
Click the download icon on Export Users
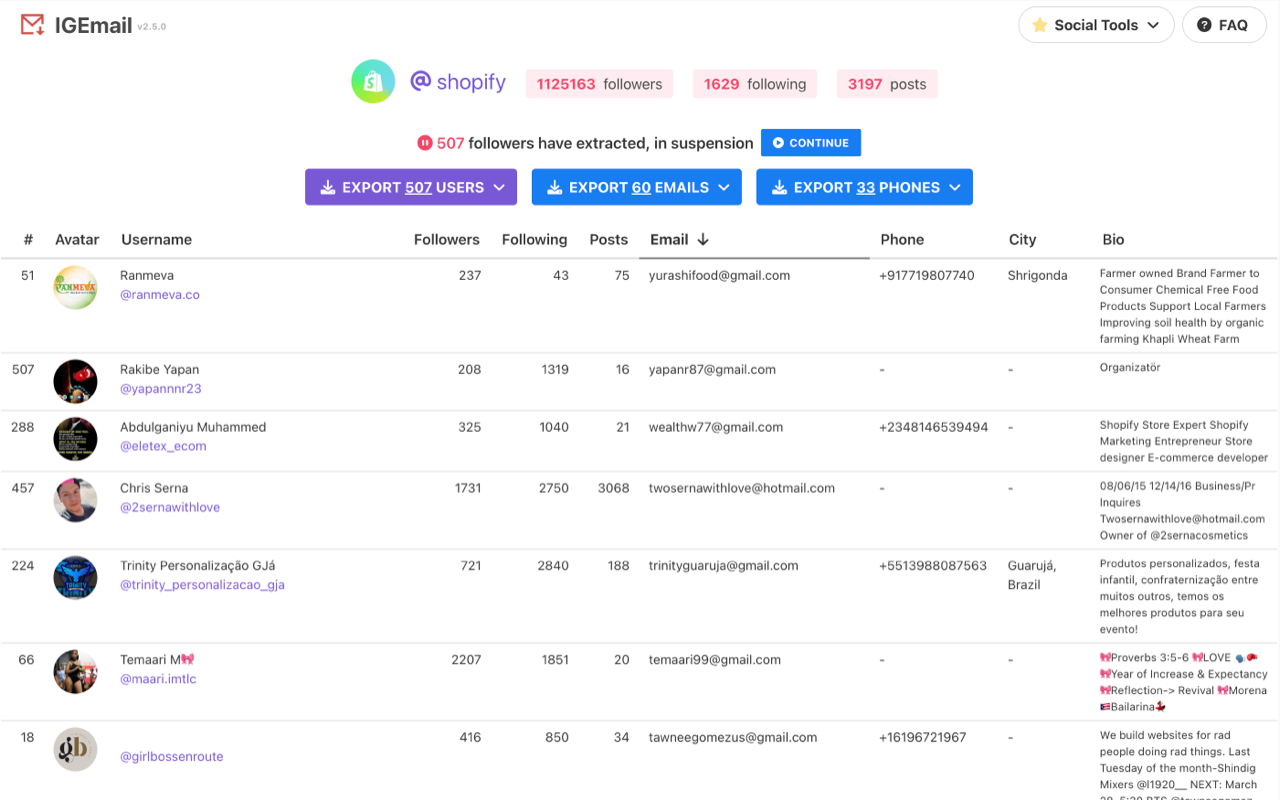[x=327, y=187]
